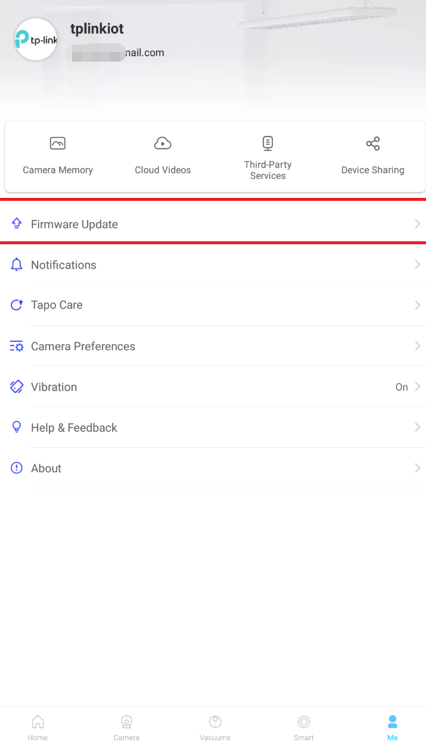Expand Tapo Care row chevron
This screenshot has height=745, width=426.
pyautogui.click(x=417, y=305)
